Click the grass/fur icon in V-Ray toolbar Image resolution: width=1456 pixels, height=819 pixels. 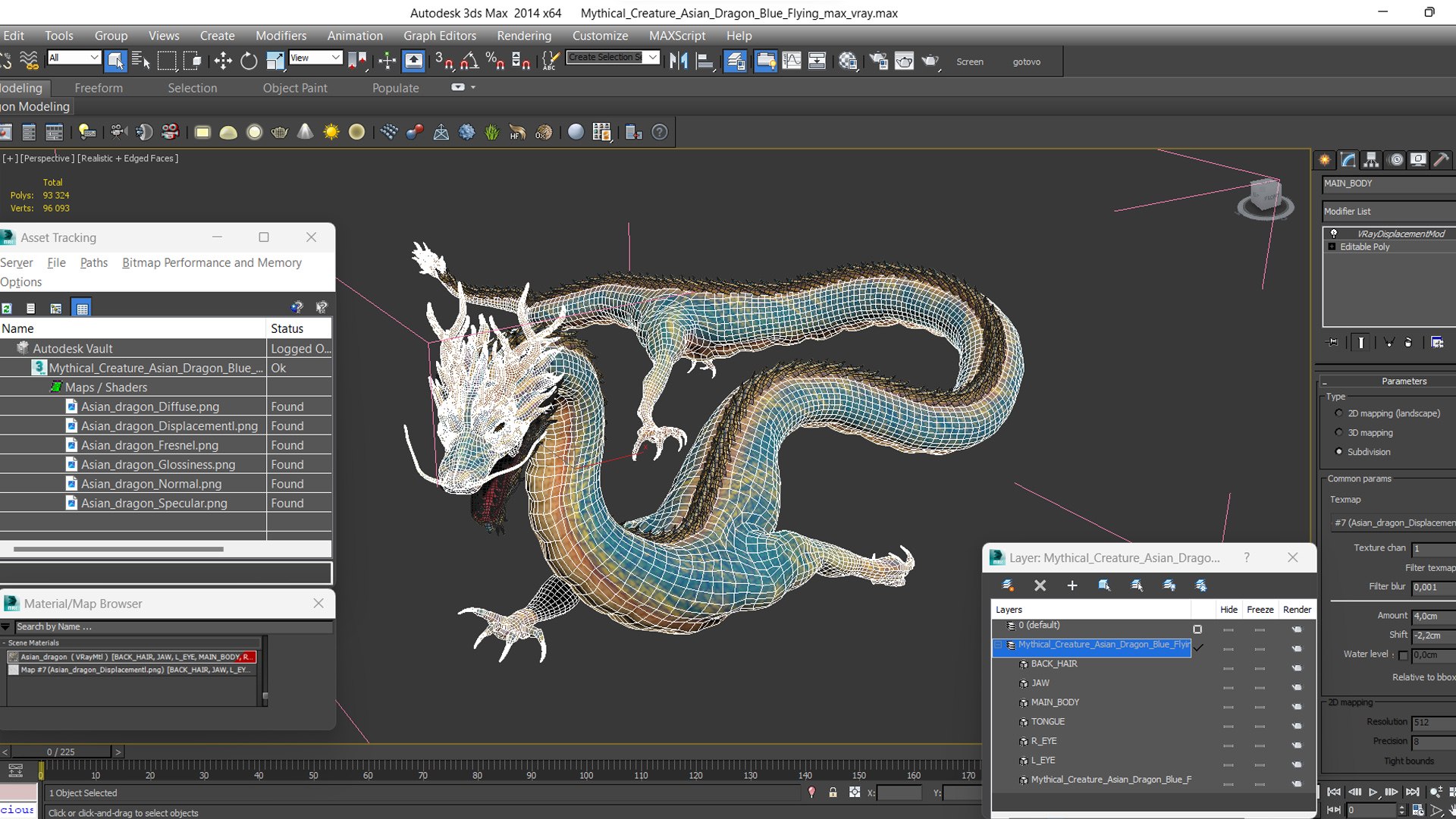(492, 132)
